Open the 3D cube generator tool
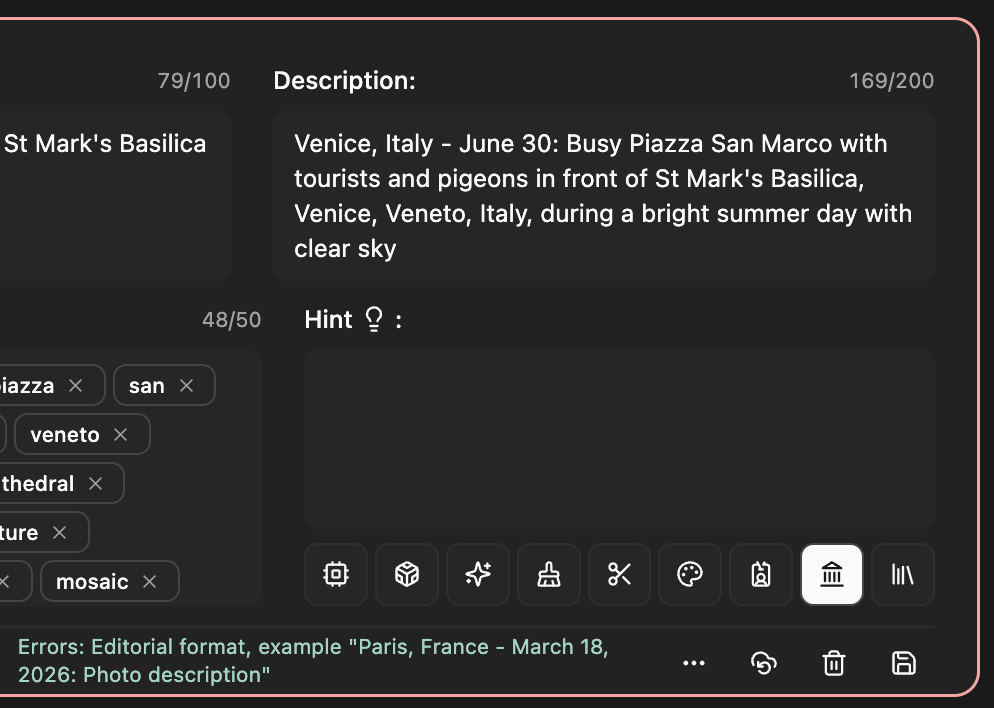 406,575
